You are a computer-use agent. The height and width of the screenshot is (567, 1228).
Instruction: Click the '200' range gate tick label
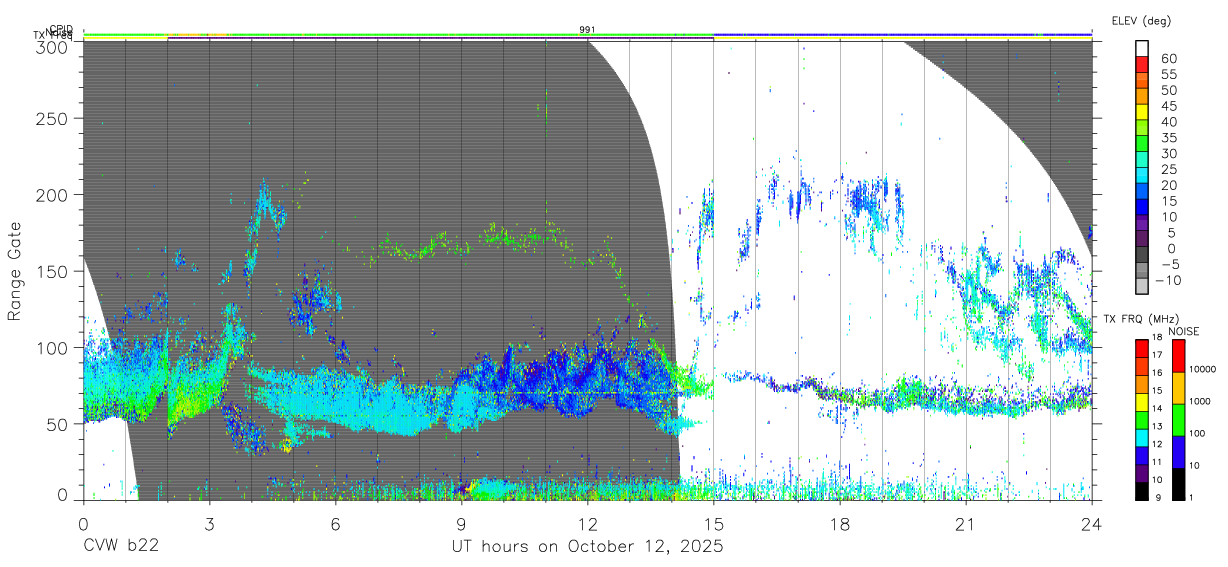point(52,195)
